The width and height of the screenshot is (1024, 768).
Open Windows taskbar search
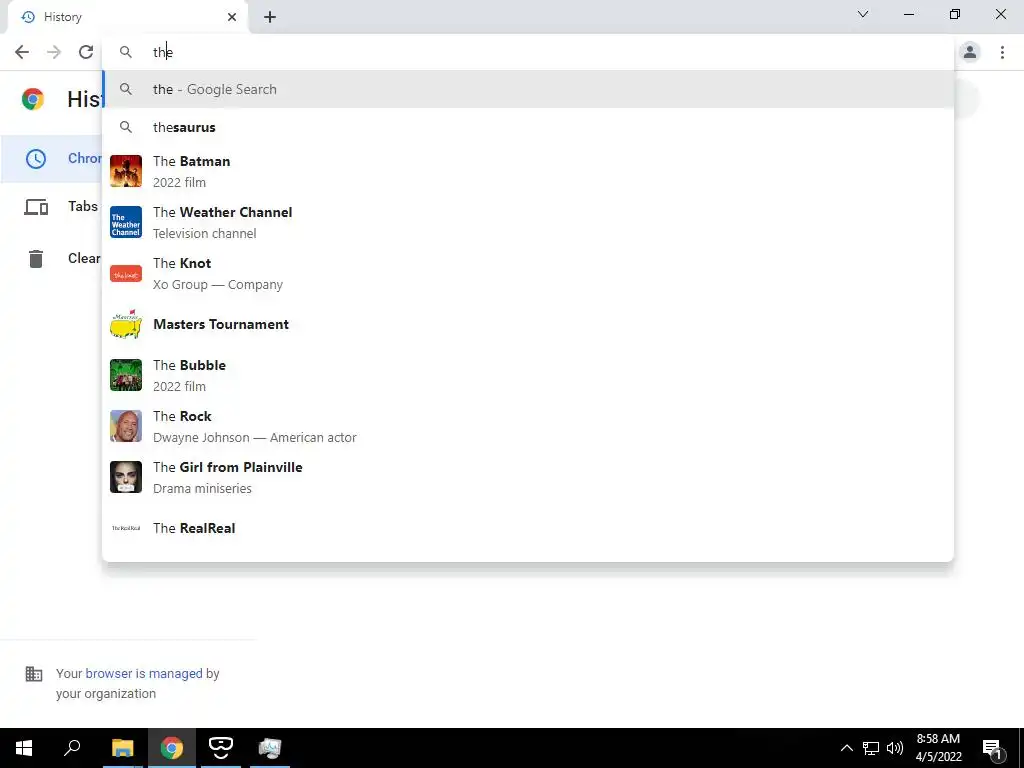click(72, 747)
